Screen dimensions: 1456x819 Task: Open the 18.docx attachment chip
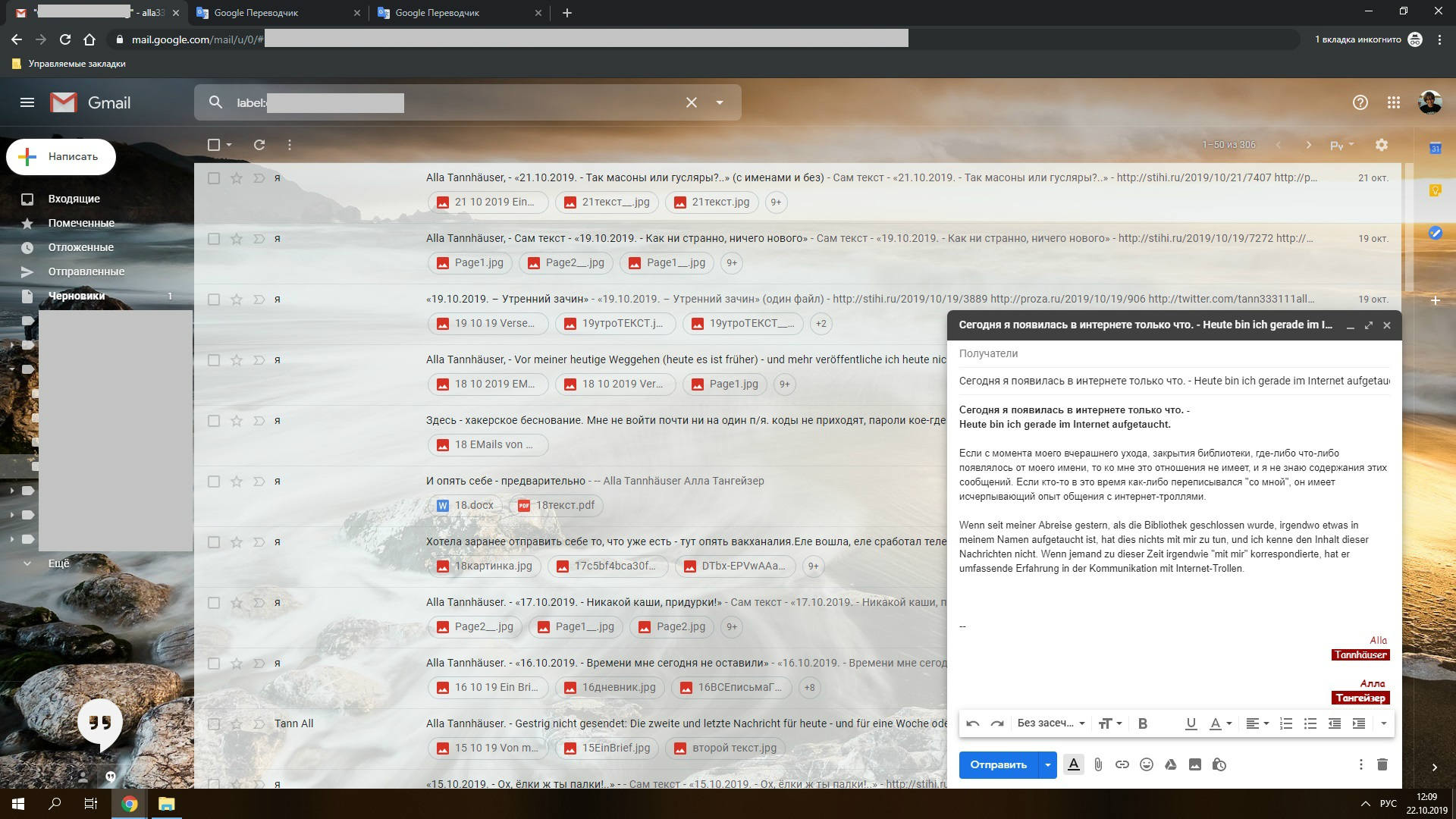click(465, 506)
